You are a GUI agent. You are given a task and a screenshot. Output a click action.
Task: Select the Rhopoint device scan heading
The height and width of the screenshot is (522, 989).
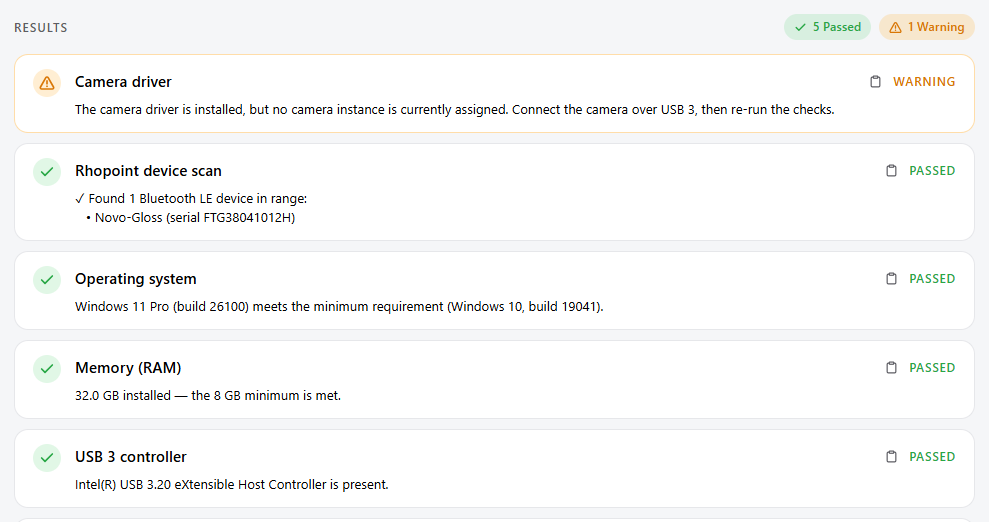(148, 171)
